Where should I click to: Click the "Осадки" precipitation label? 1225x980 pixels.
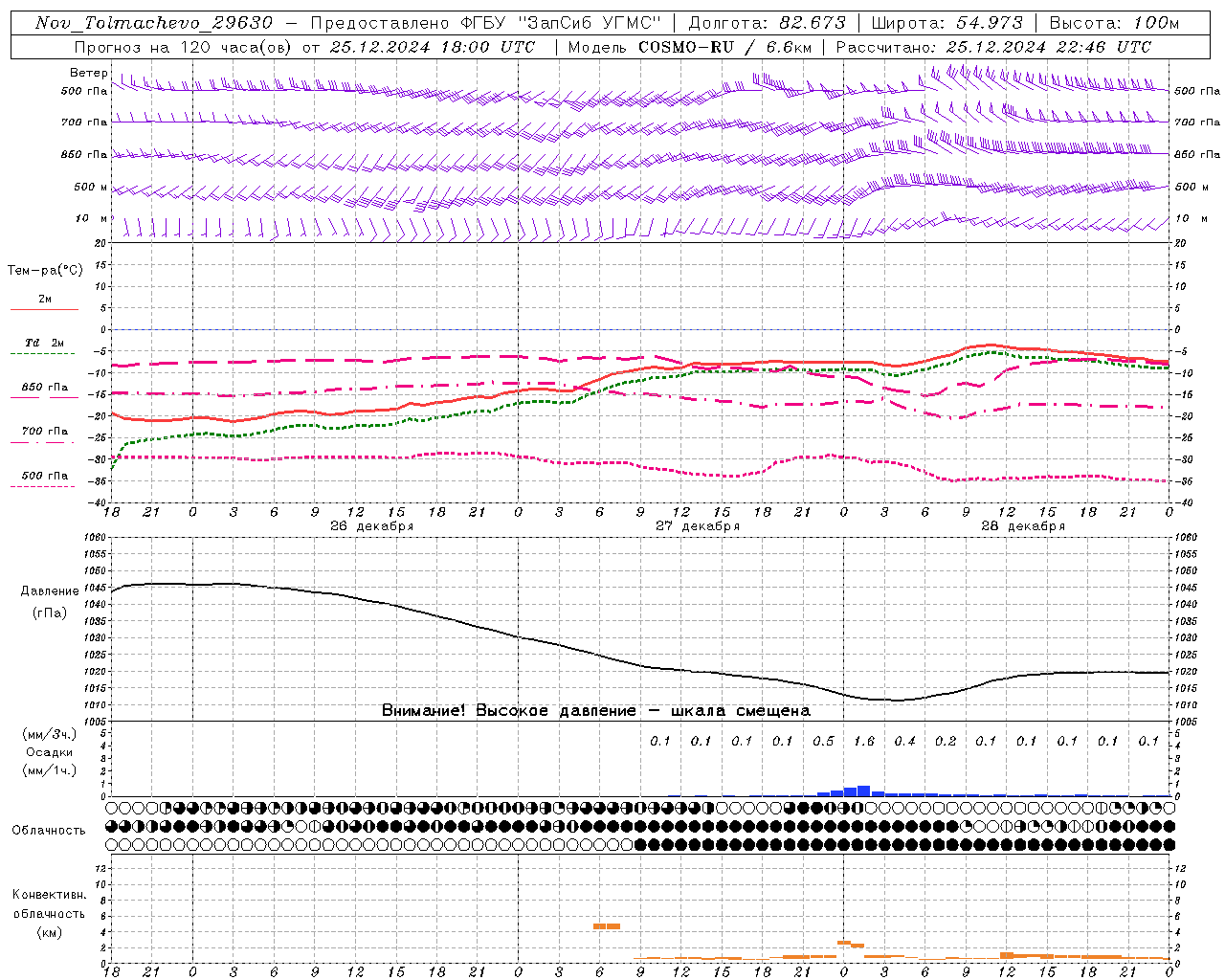[49, 752]
